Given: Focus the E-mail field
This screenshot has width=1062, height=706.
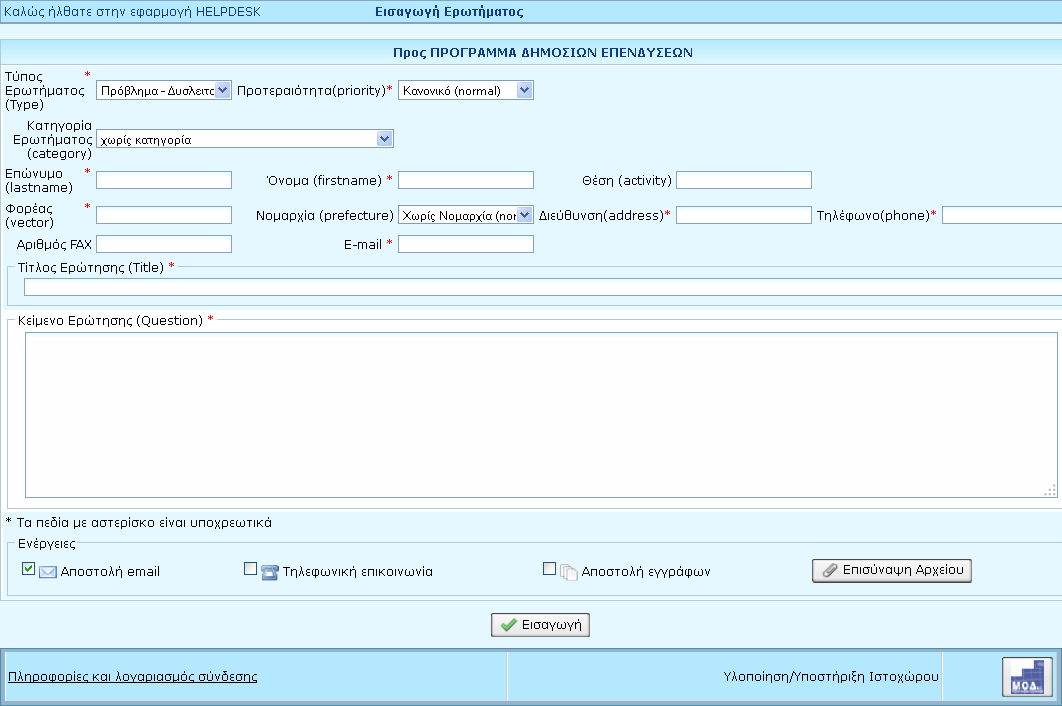Looking at the screenshot, I should point(466,244).
